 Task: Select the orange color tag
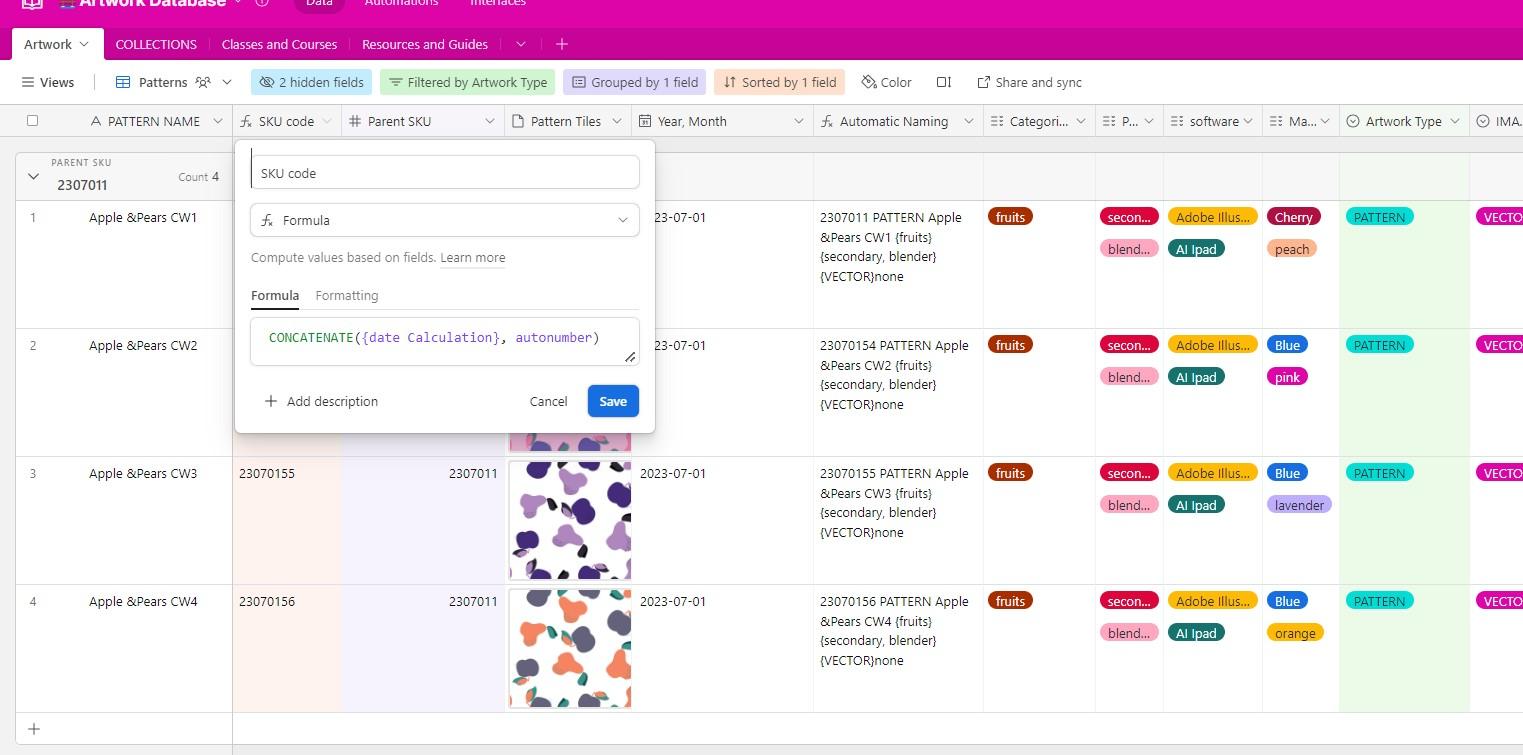pyautogui.click(x=1295, y=633)
